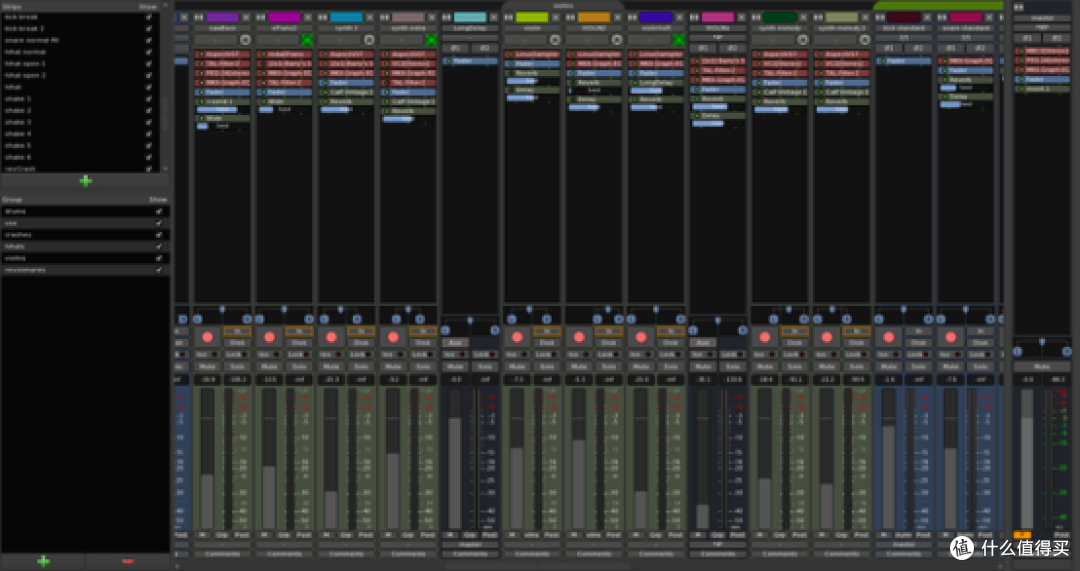Select the violins group tab above the strips

(563, 6)
